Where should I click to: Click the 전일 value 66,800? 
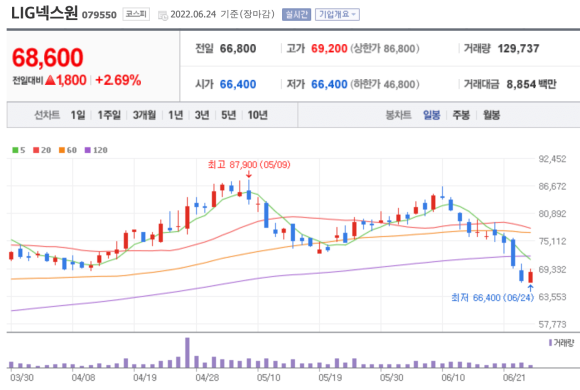[x=238, y=48]
